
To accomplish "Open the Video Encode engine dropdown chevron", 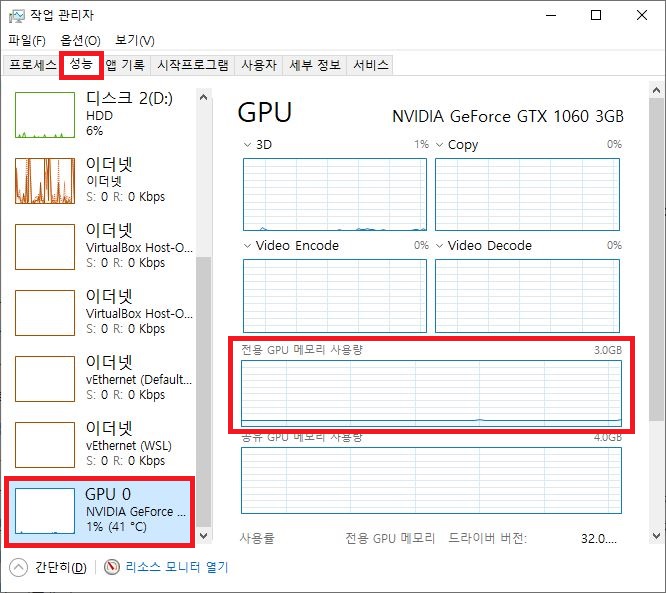I will [x=247, y=246].
